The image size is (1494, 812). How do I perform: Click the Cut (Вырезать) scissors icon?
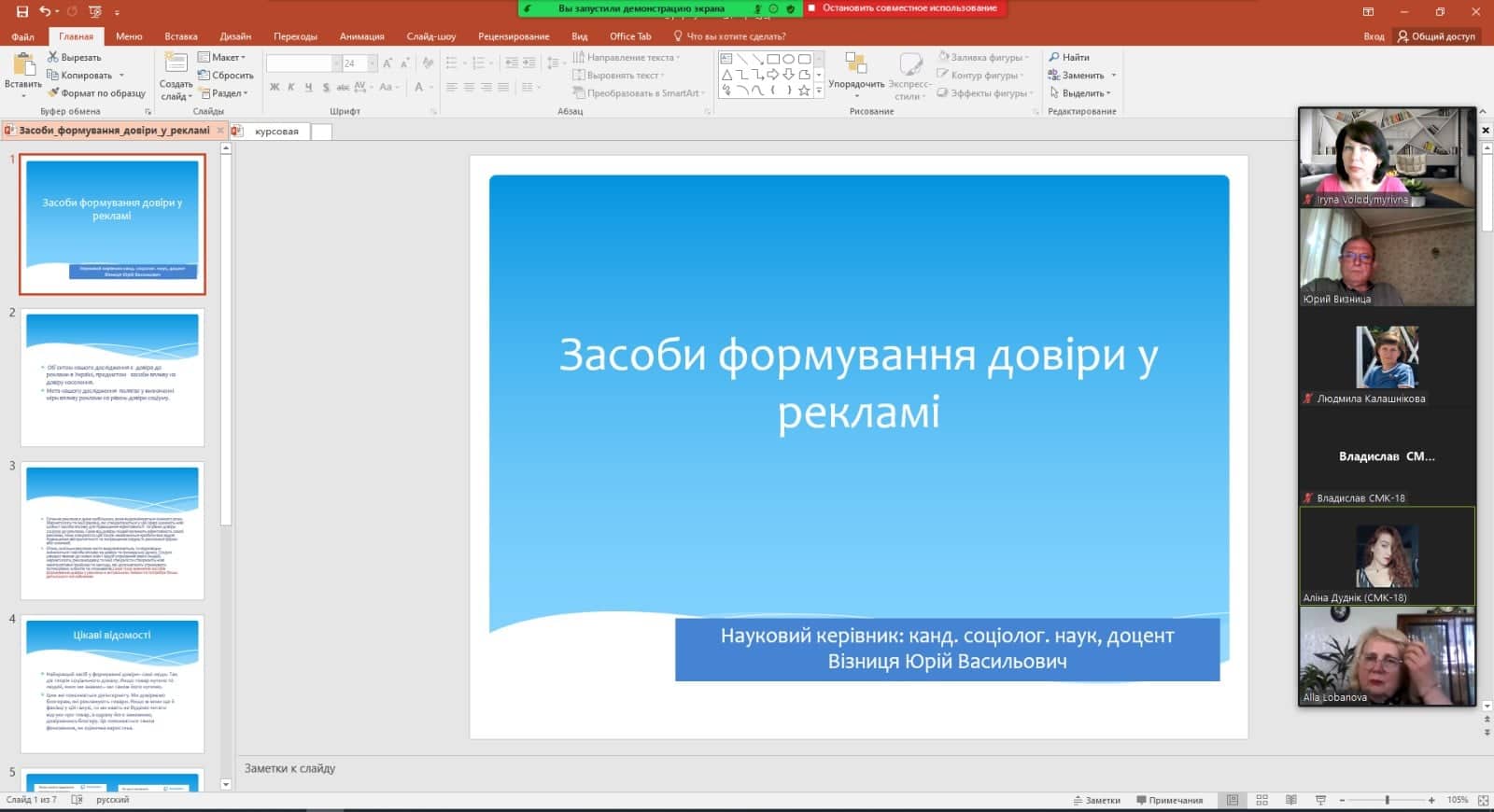[x=53, y=57]
